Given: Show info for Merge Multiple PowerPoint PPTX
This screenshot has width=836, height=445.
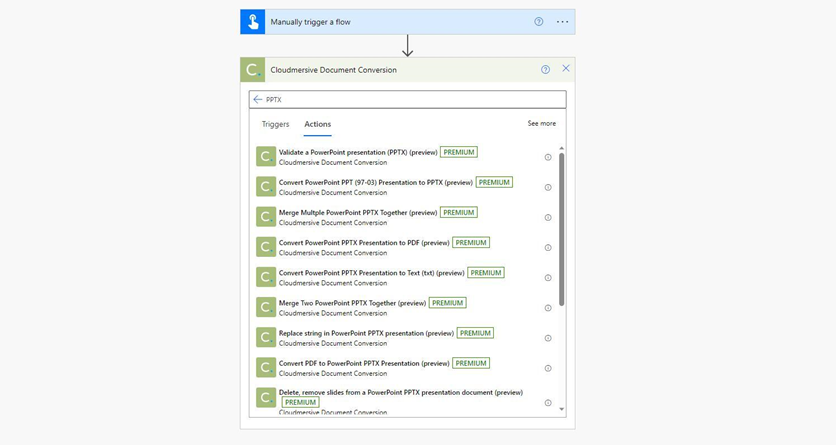Looking at the screenshot, I should (548, 218).
